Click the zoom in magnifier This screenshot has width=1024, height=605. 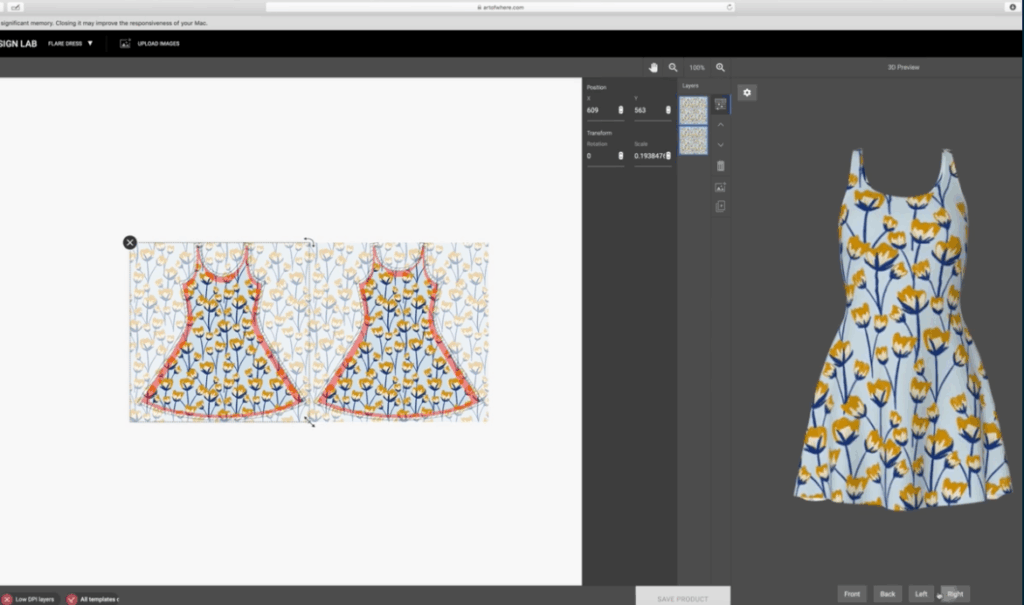(x=720, y=67)
